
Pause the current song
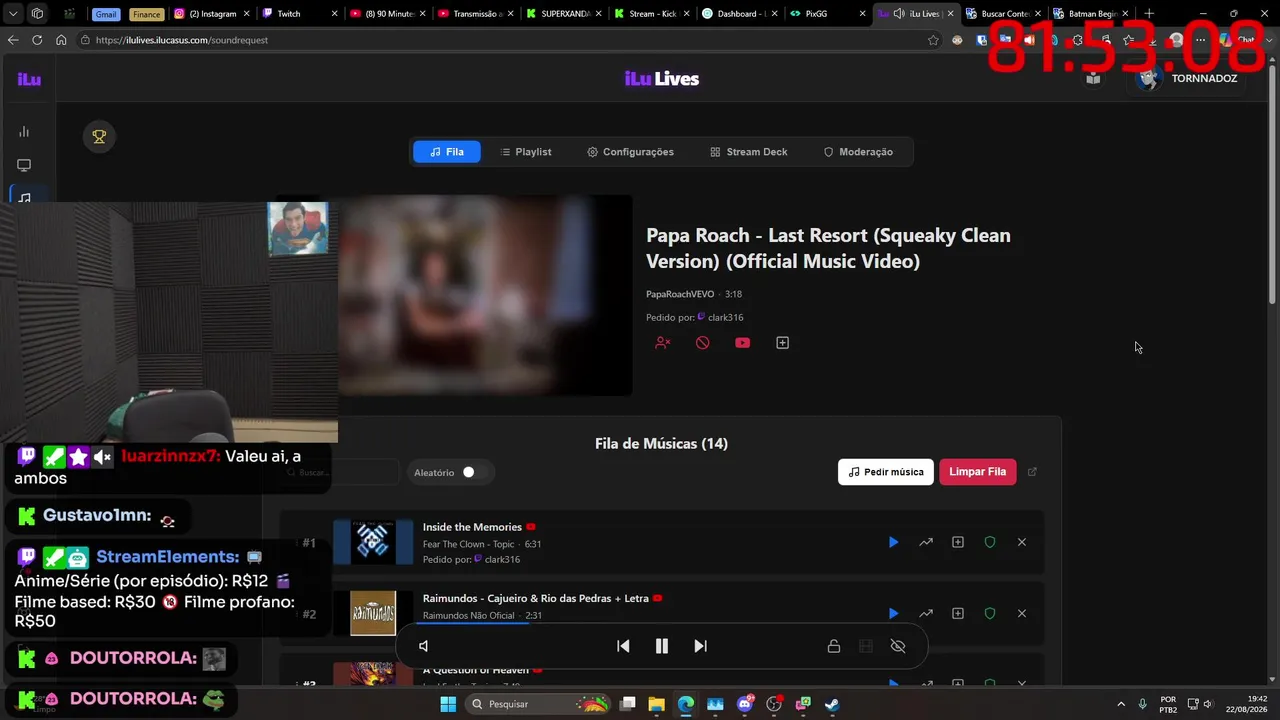pyautogui.click(x=661, y=646)
